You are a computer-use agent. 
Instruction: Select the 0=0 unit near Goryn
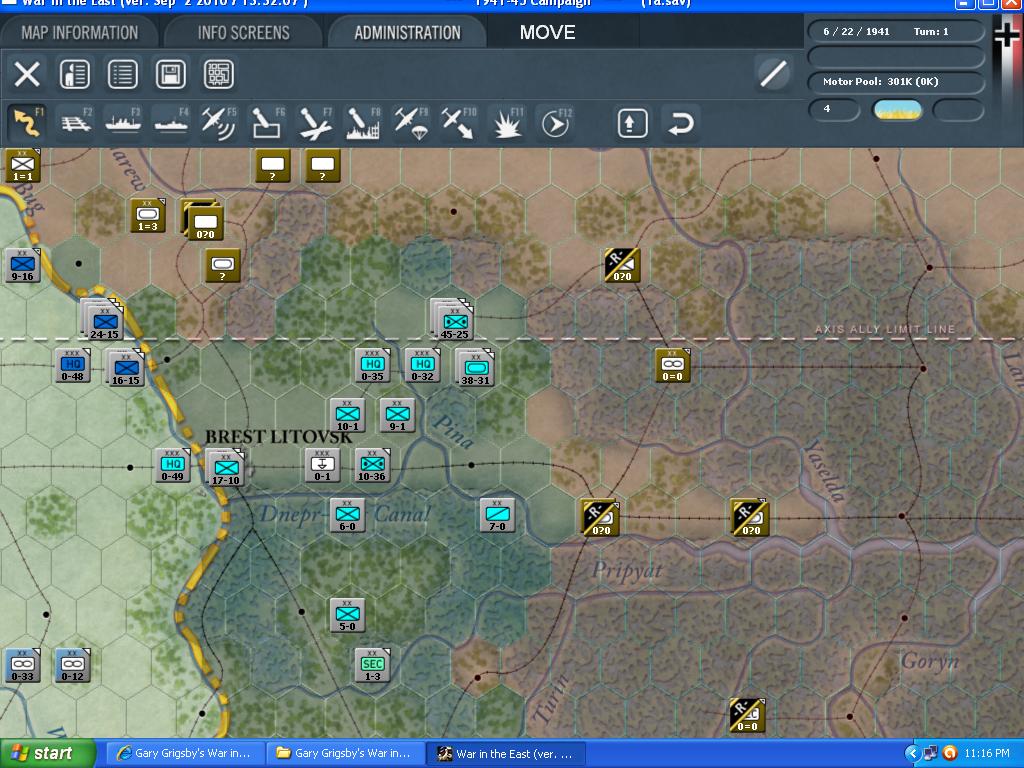pyautogui.click(x=747, y=715)
